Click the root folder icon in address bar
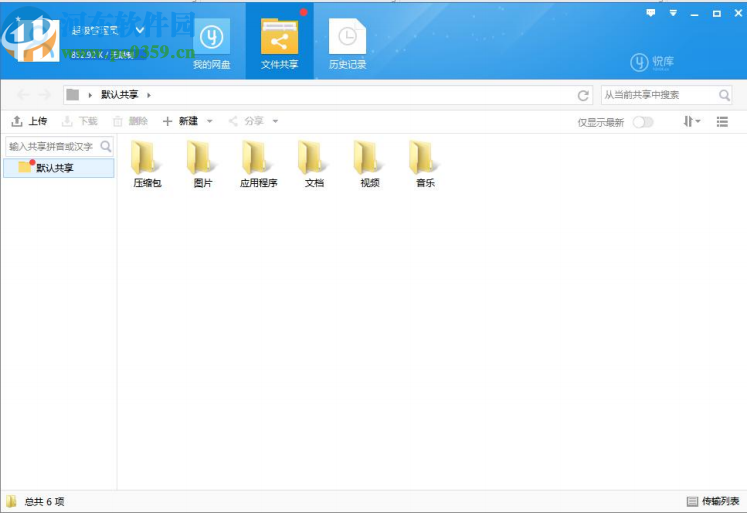Screen dimensions: 751x513 (73, 95)
